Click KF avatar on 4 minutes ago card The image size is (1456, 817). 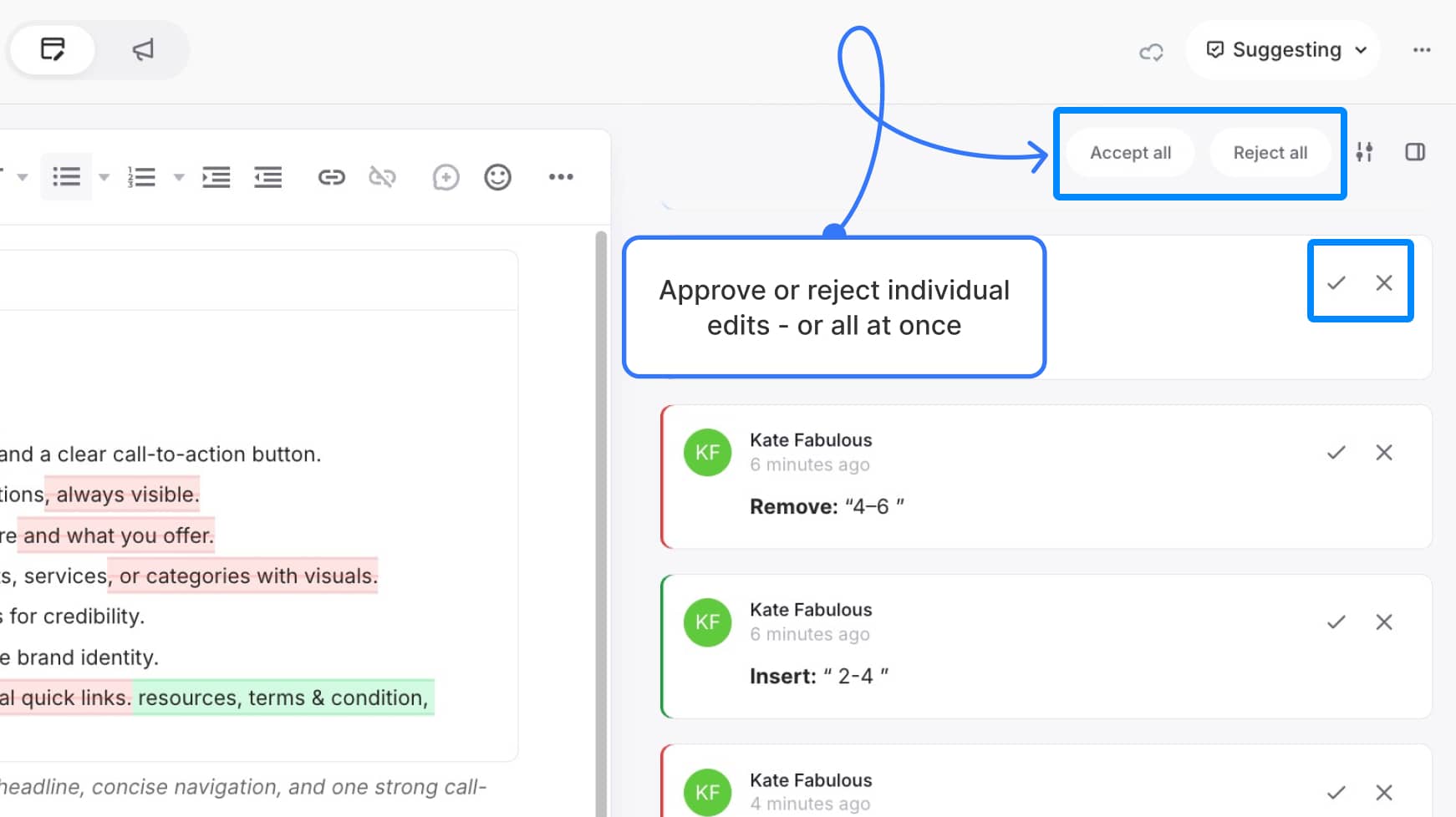pos(708,792)
